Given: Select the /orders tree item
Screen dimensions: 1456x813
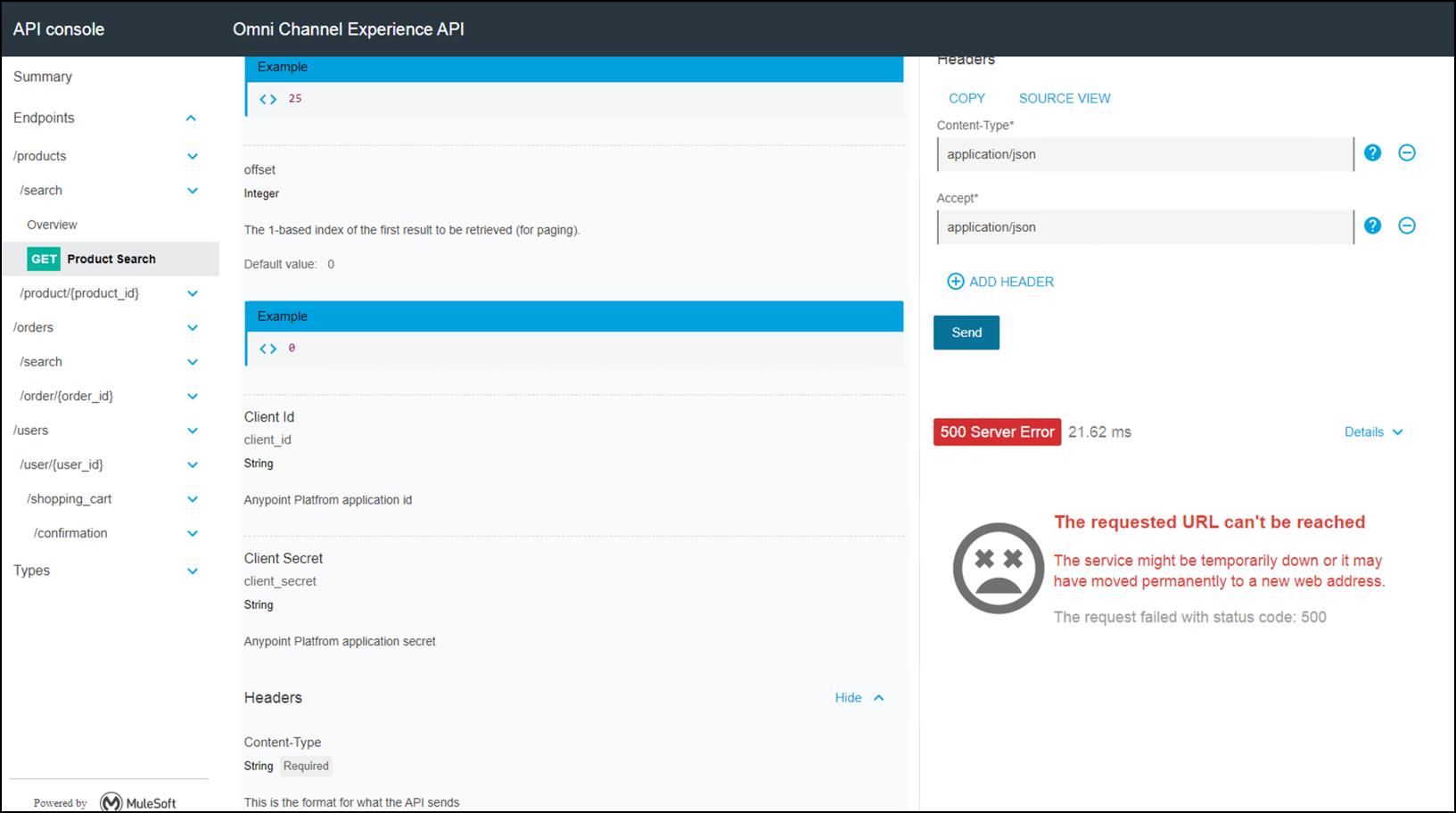Looking at the screenshot, I should pos(33,328).
